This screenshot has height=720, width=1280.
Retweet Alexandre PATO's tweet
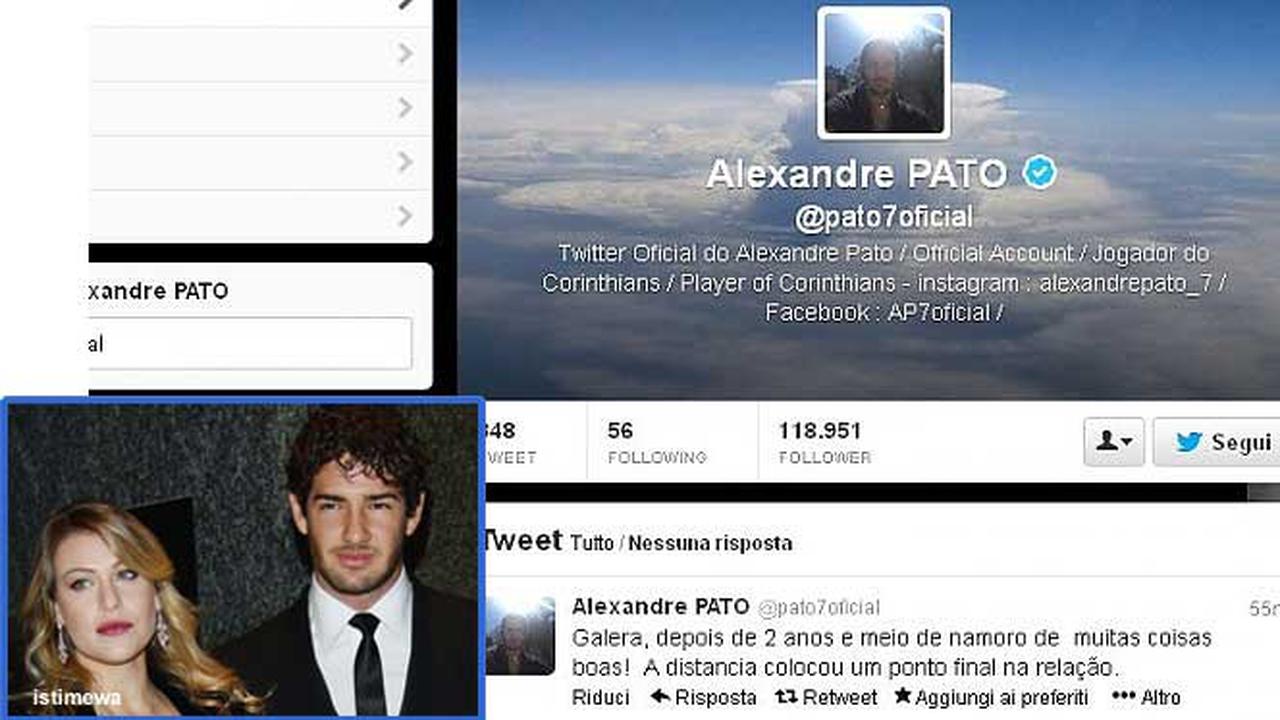click(826, 697)
